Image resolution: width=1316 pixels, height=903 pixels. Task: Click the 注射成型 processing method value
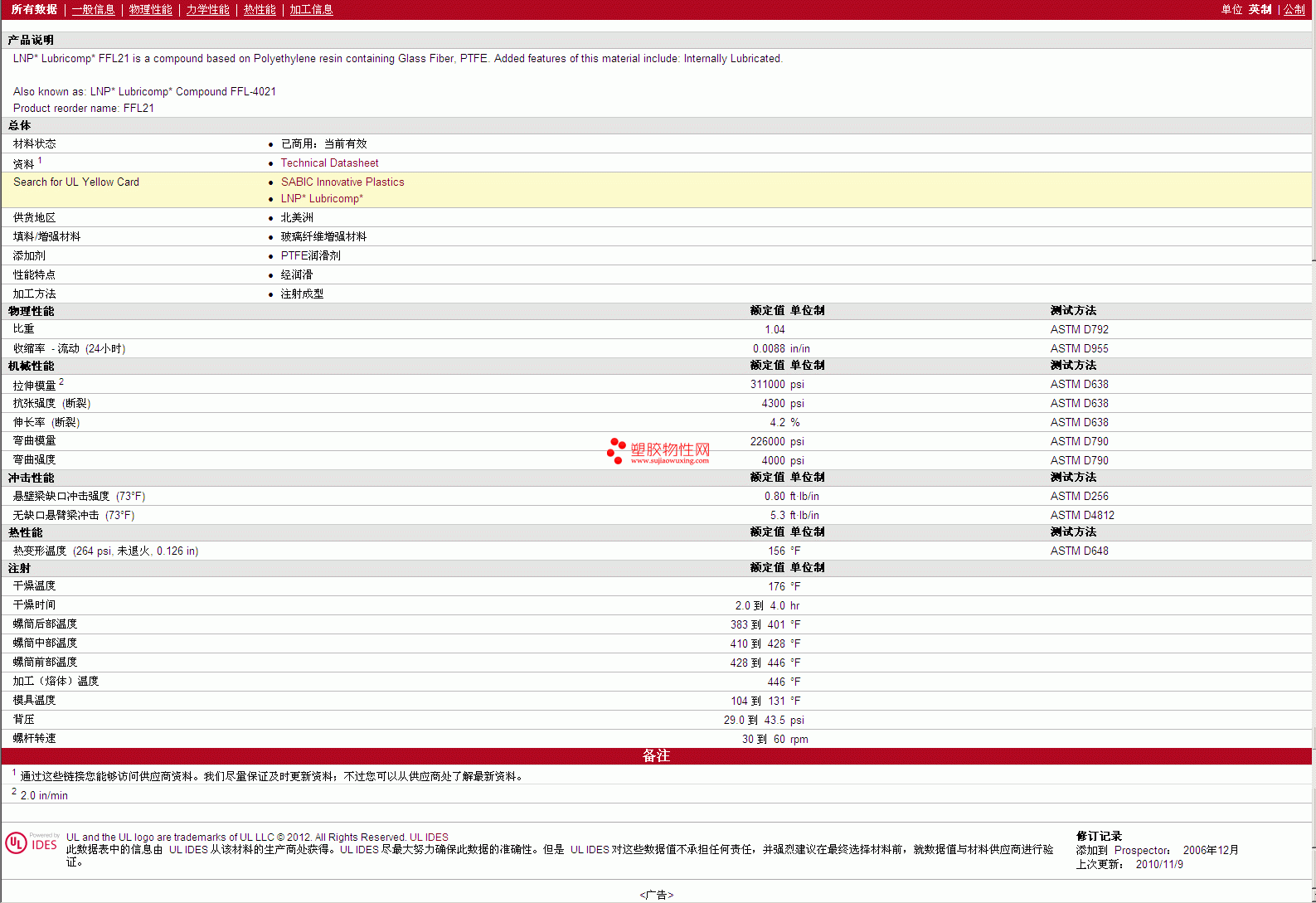point(302,294)
